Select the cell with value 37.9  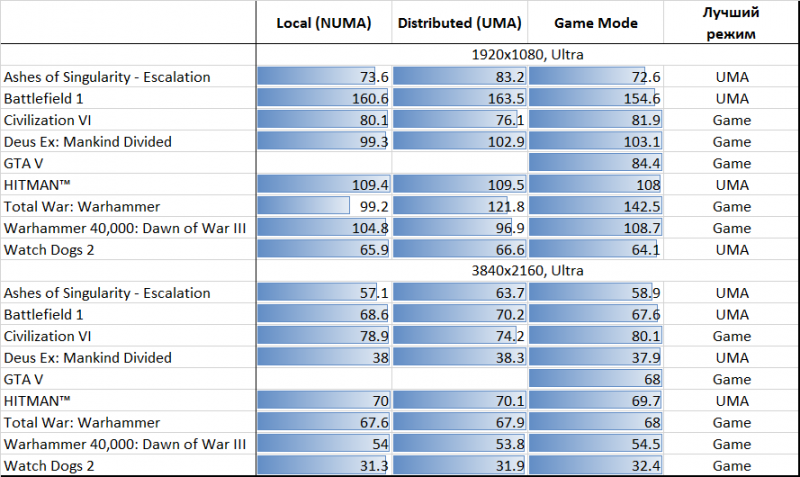(x=595, y=358)
